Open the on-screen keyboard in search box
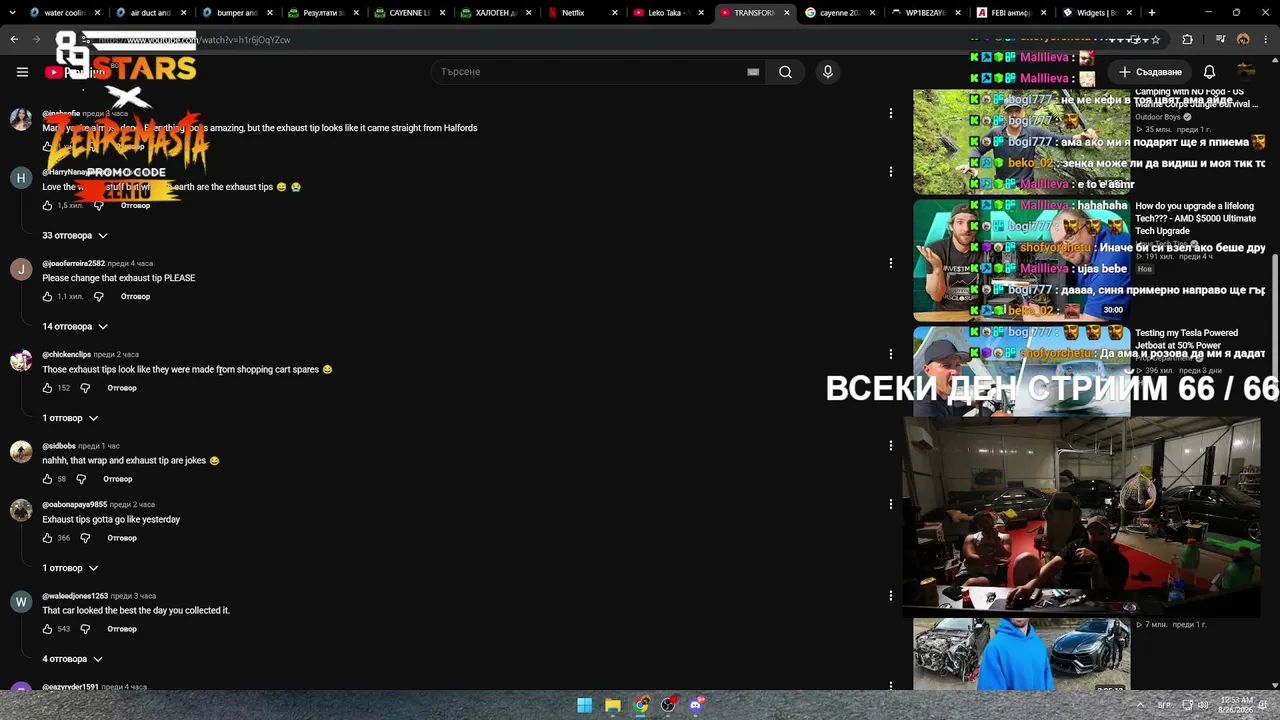This screenshot has height=720, width=1280. (x=753, y=72)
